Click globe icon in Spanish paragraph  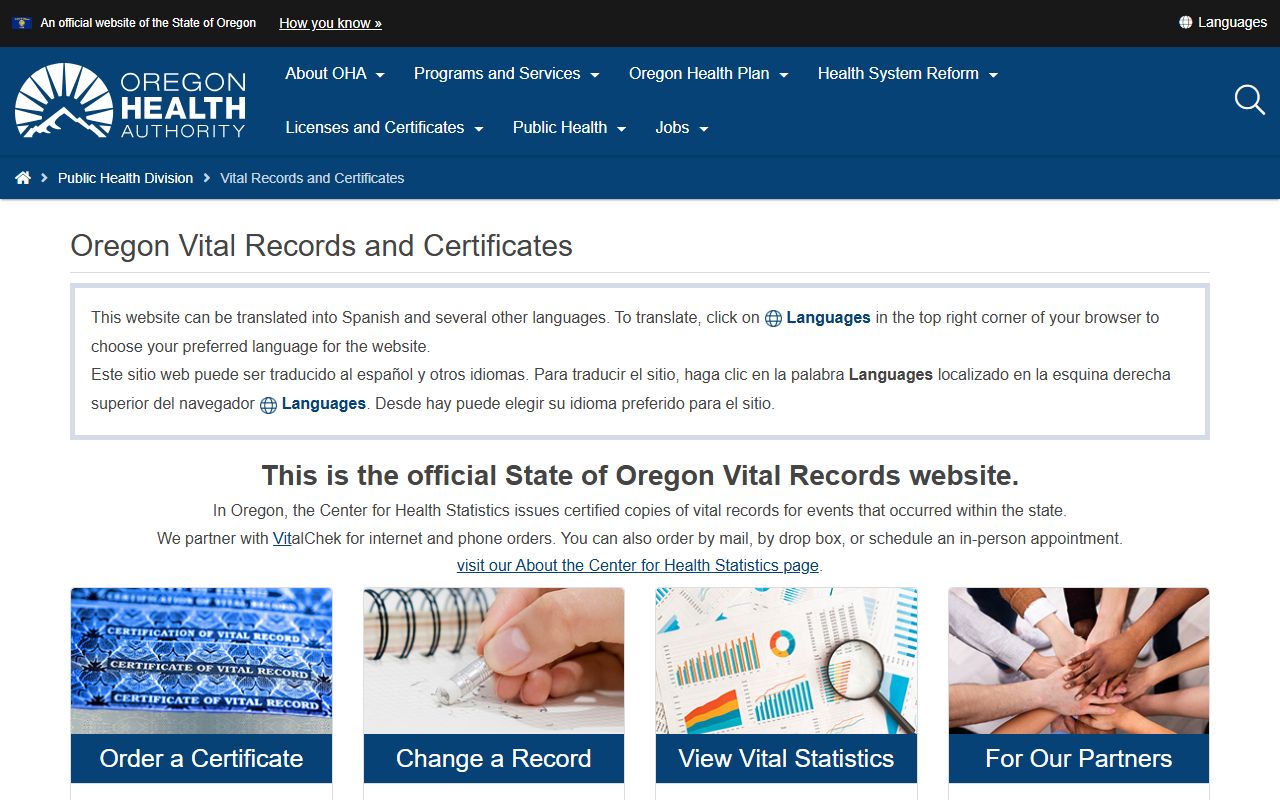click(268, 405)
